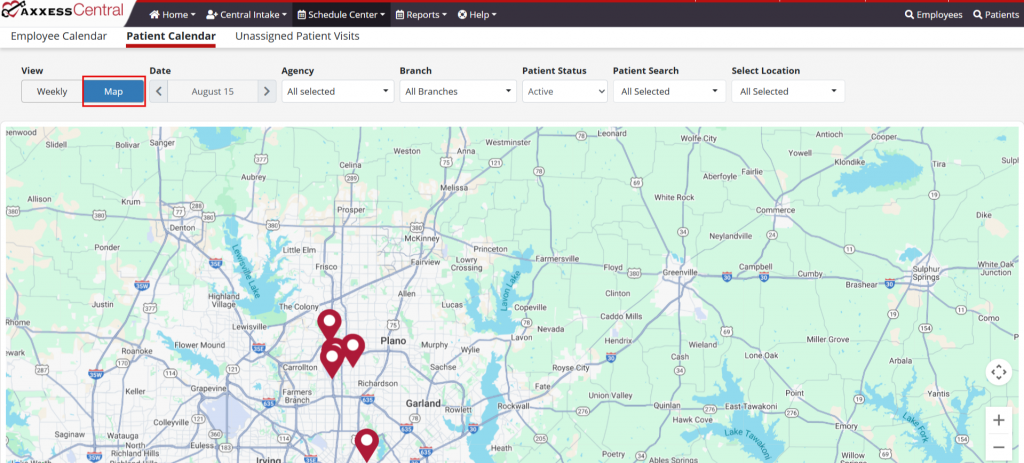Viewport: 1024px width, 463px height.
Task: Open Unassigned Patient Visits tab
Action: [x=297, y=37]
